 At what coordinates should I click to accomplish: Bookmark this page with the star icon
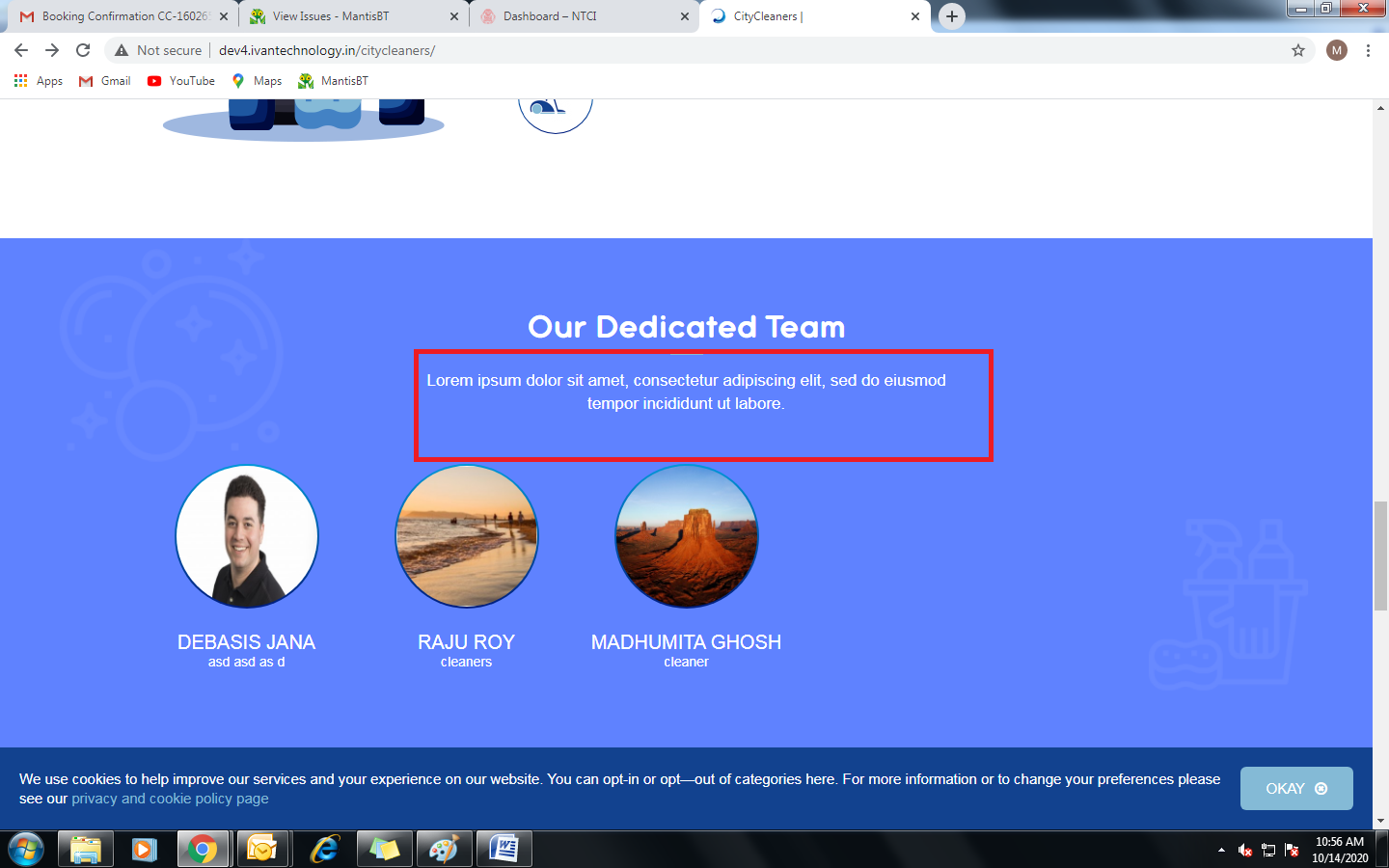(x=1298, y=50)
